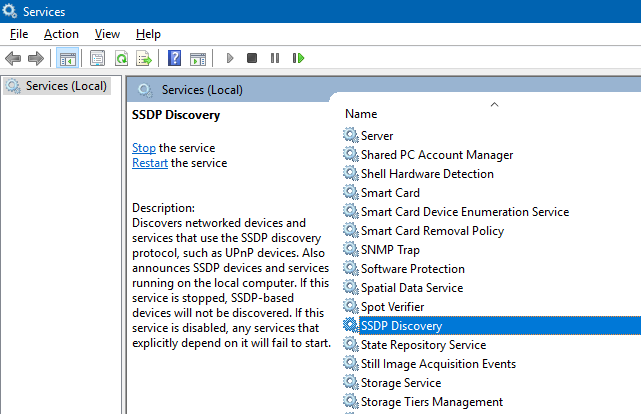Click the Restart Service toolbar icon
This screenshot has width=641, height=414.
(x=298, y=59)
